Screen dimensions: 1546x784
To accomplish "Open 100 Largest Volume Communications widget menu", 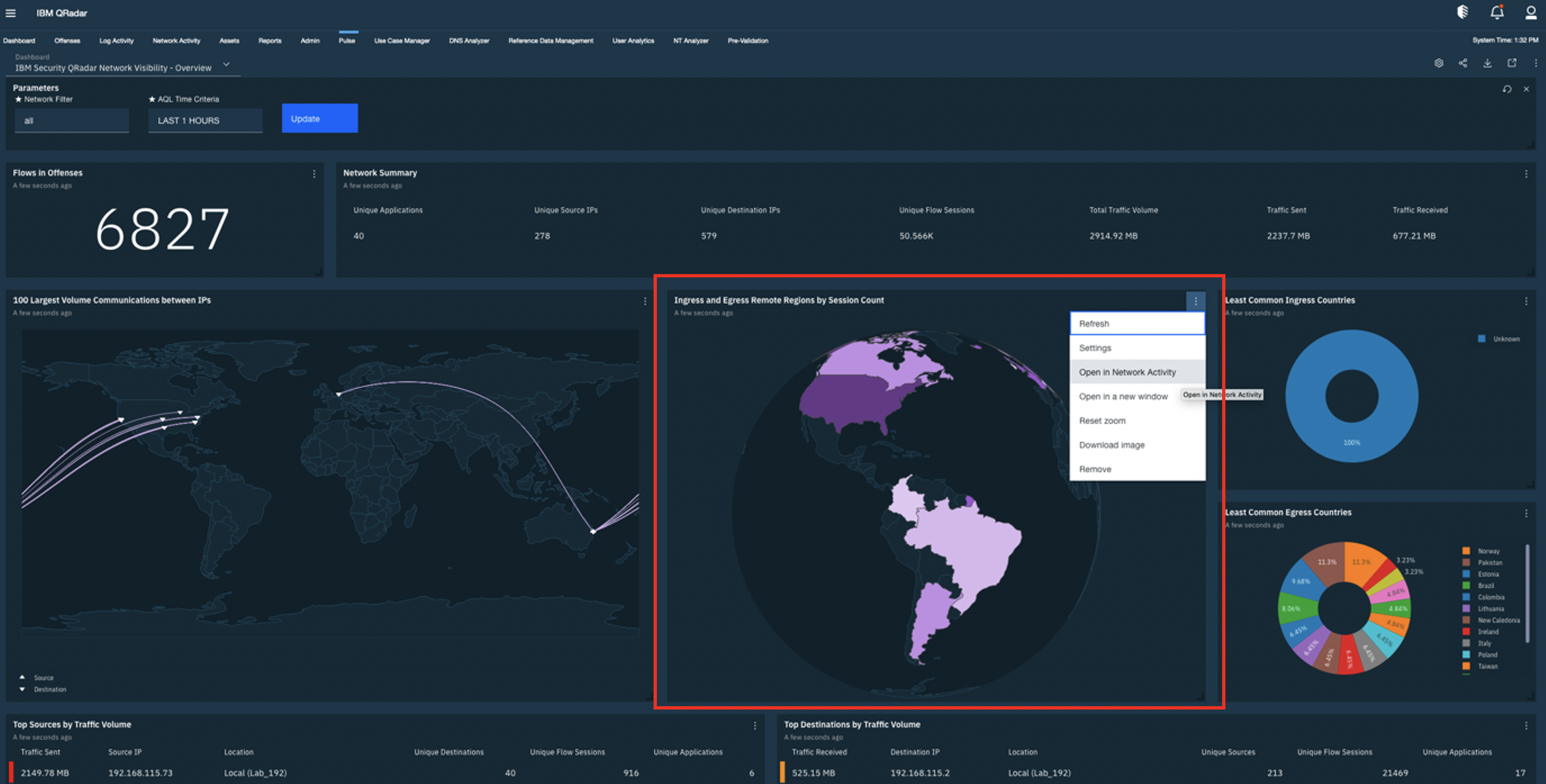I will (x=645, y=301).
